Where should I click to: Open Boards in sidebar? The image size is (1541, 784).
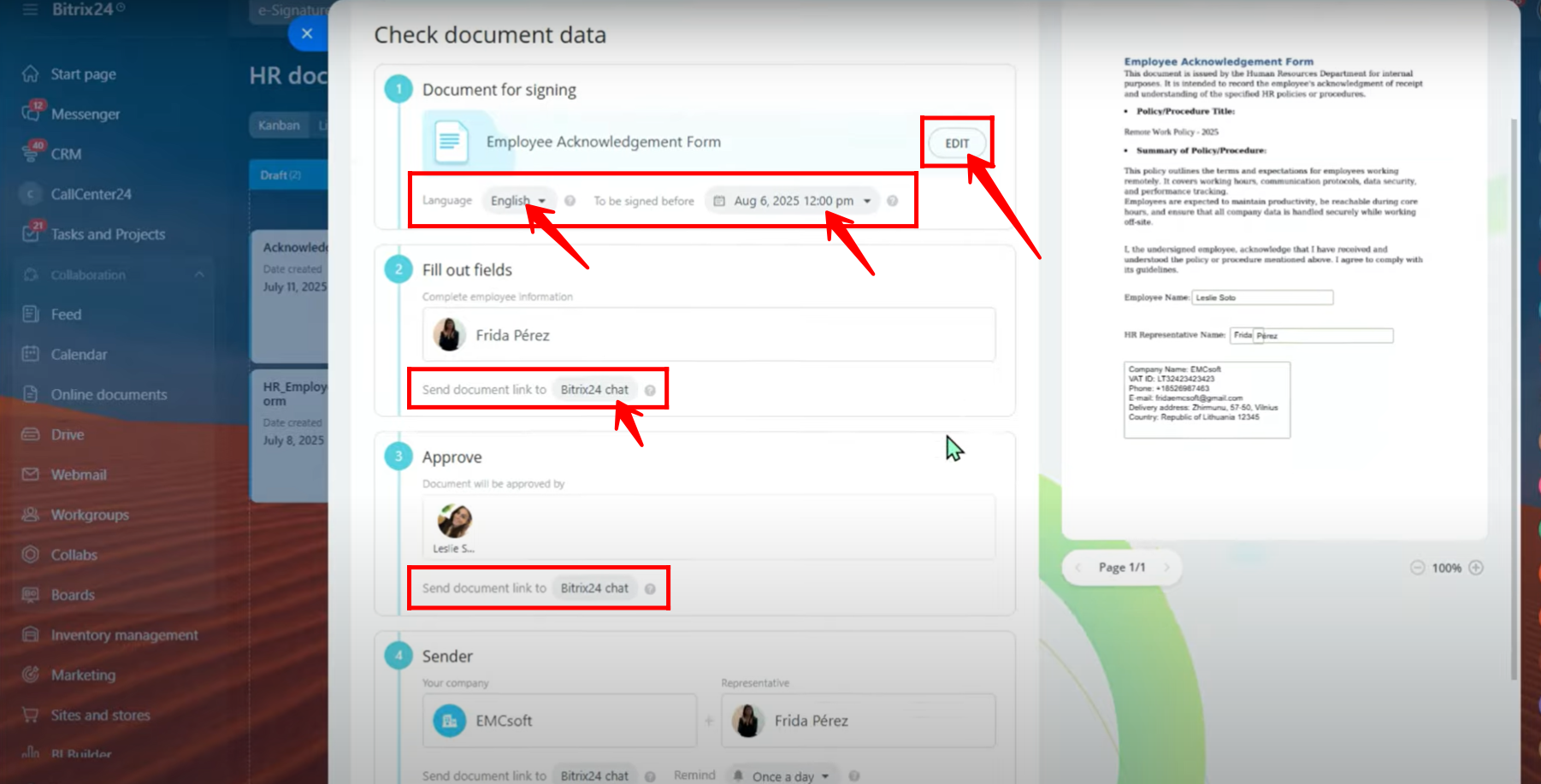coord(73,595)
